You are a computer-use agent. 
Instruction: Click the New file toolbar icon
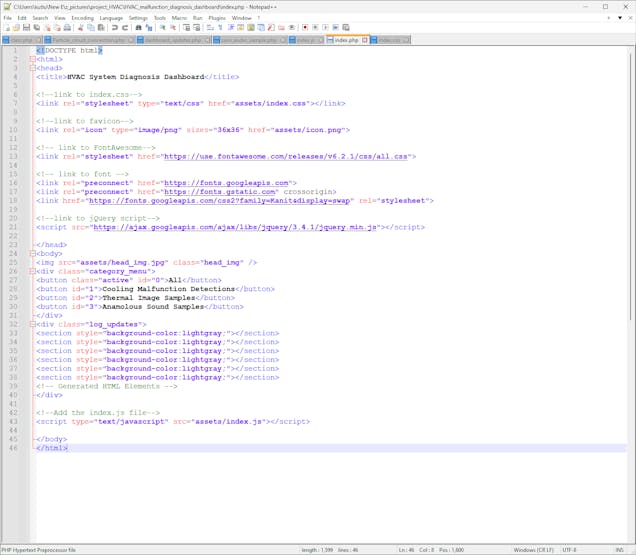[7, 28]
